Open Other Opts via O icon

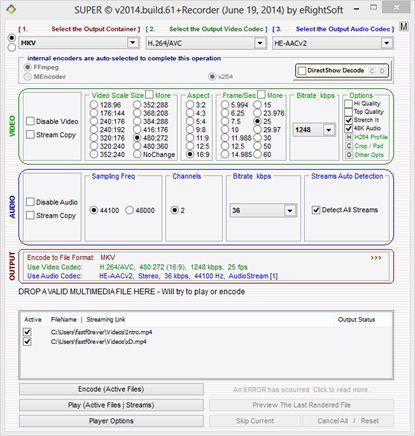[349, 155]
